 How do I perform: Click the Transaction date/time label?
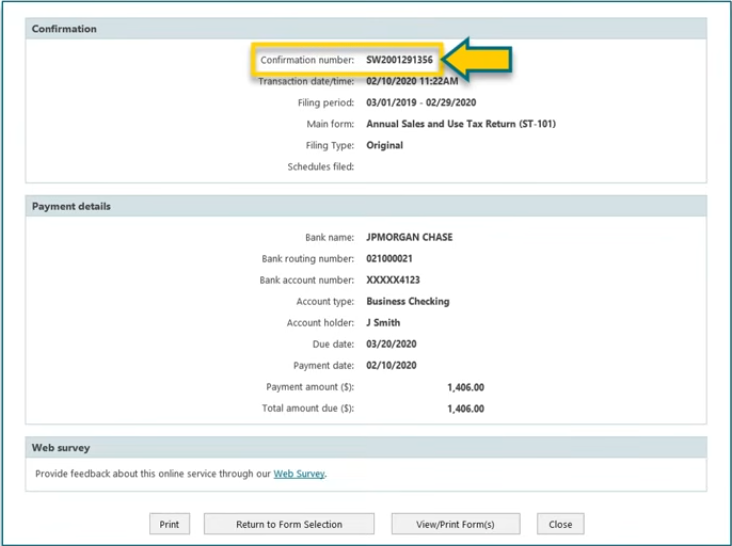(306, 81)
